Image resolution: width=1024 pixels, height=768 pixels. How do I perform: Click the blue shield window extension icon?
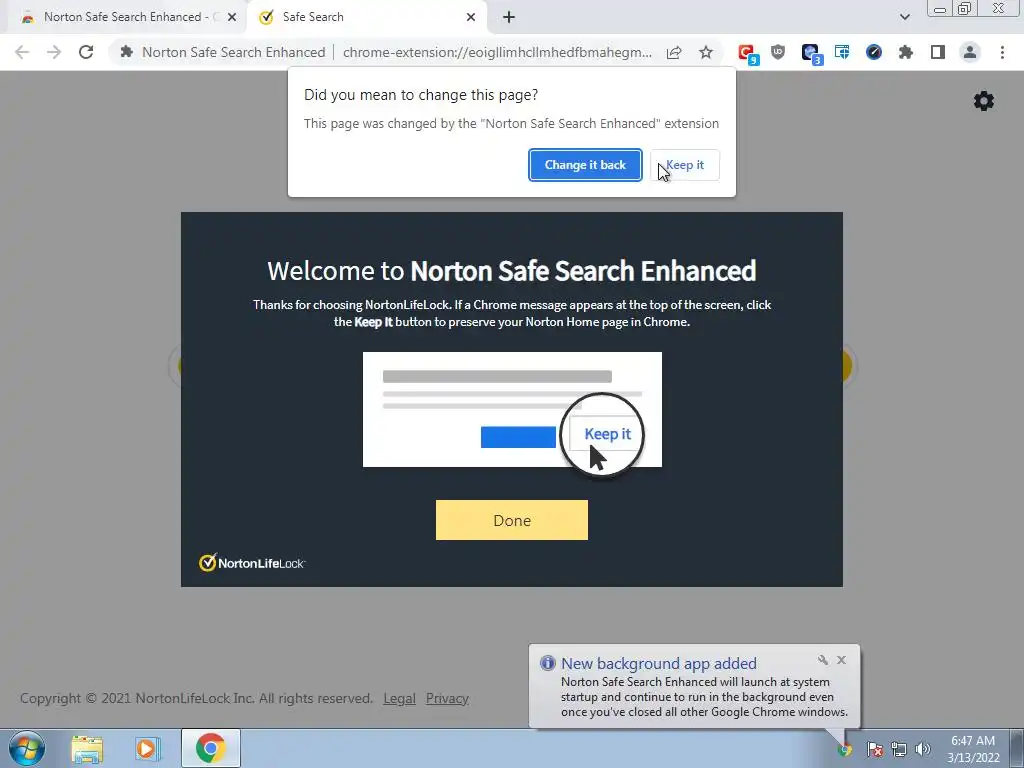click(x=842, y=52)
